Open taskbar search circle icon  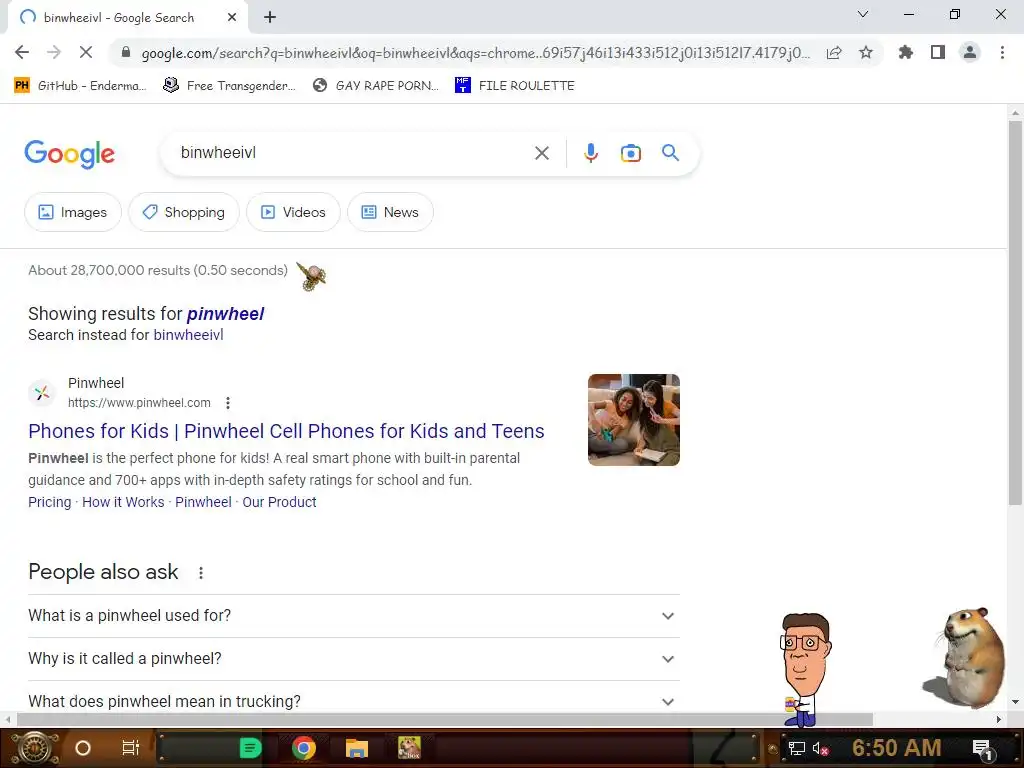[83, 748]
